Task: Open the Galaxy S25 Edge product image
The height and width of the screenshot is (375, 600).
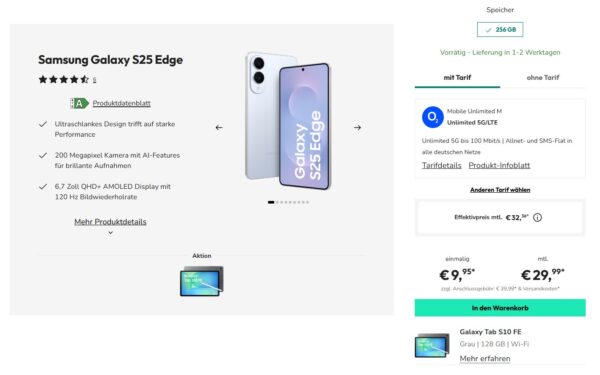Action: click(288, 121)
